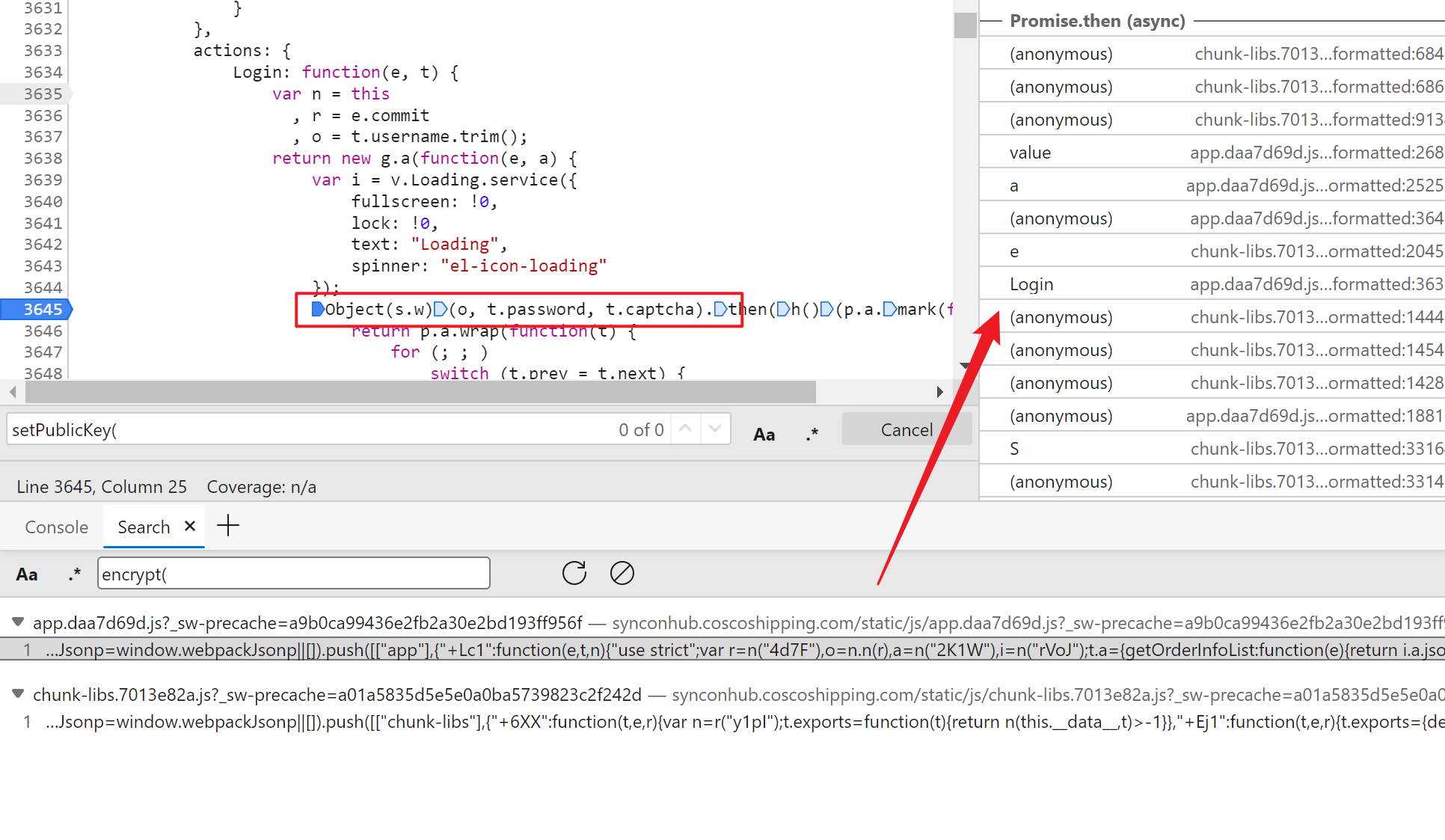Toggle inline breakpoint marker before then(
Viewport: 1445px width, 840px height.
tap(720, 309)
